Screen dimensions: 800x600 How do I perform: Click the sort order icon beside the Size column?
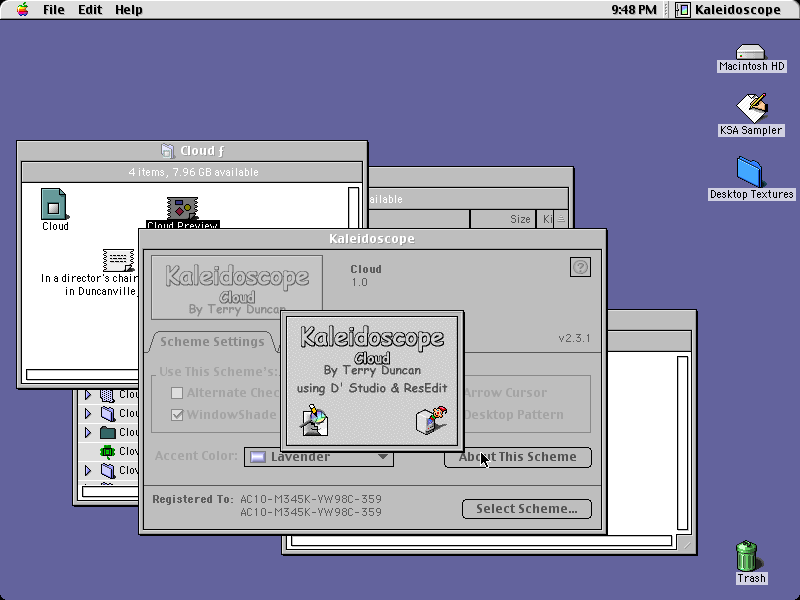pos(561,219)
